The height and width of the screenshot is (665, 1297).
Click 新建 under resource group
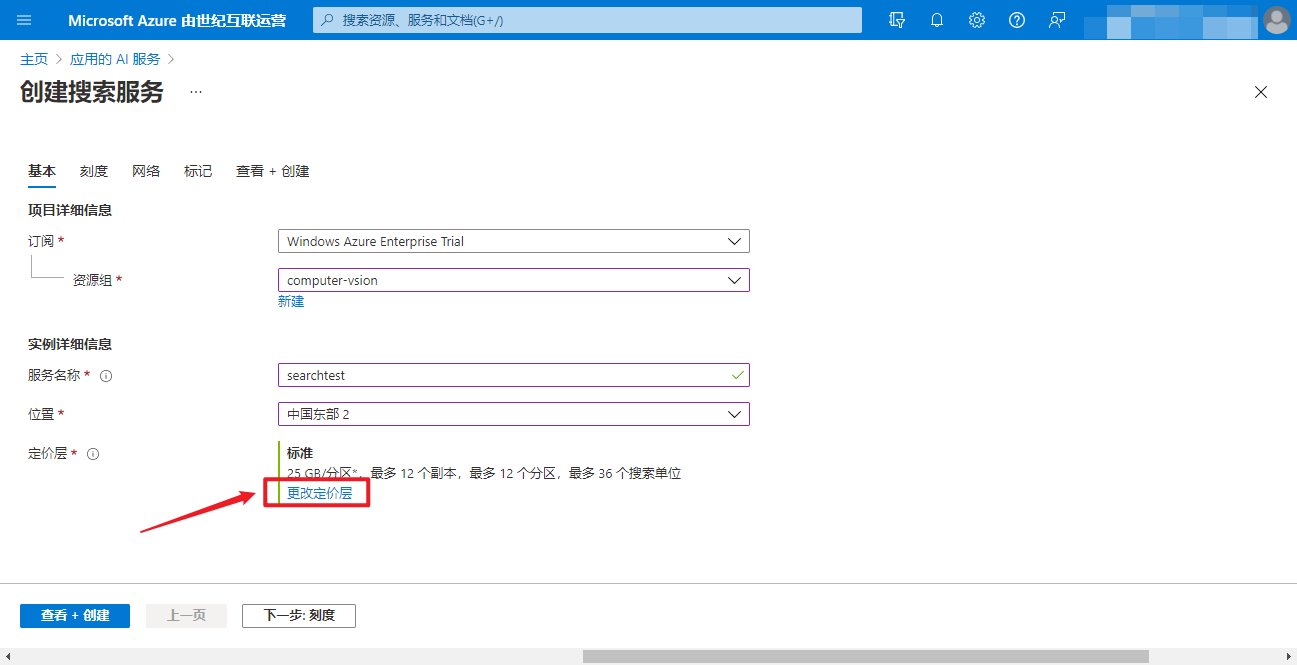291,301
